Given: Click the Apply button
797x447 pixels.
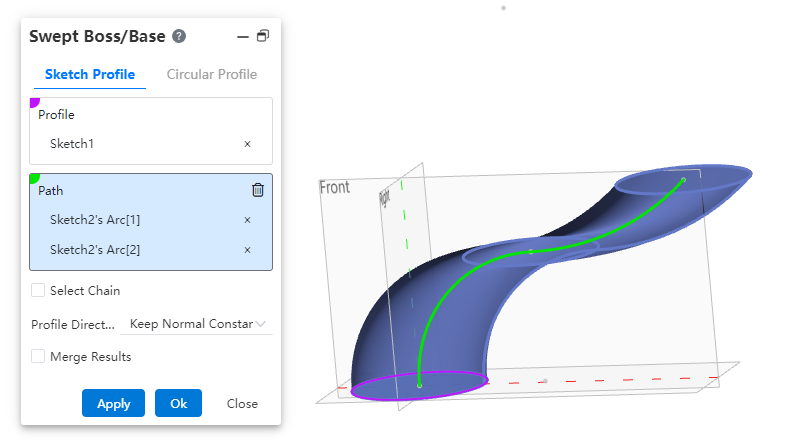Looking at the screenshot, I should 113,403.
